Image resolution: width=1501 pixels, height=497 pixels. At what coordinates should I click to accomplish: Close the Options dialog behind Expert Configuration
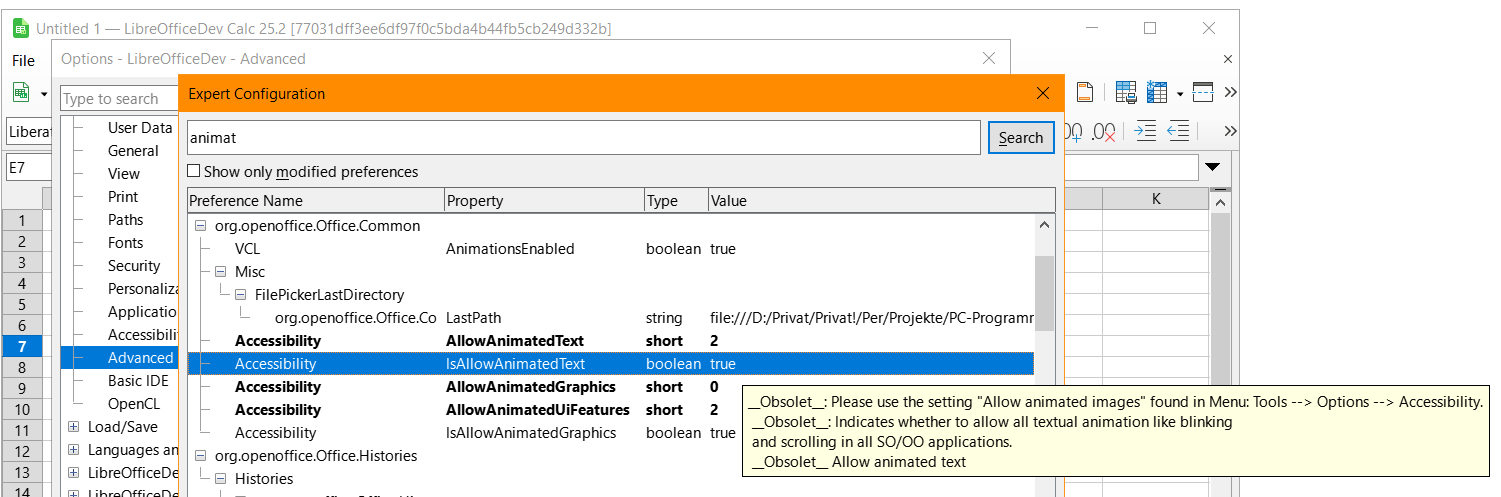click(989, 59)
